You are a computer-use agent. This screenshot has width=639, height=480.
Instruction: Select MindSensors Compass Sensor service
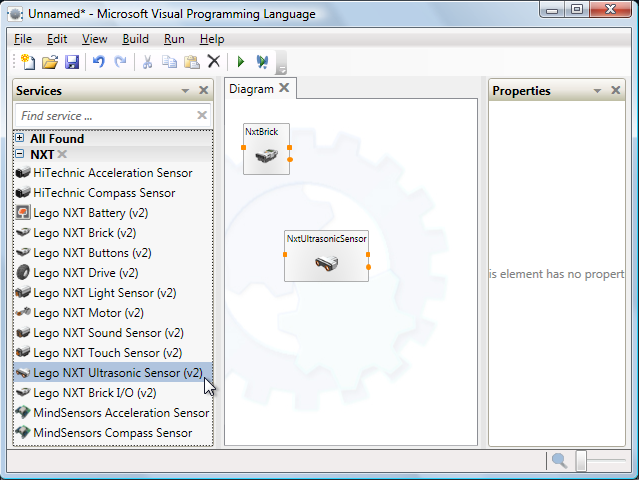tap(113, 432)
